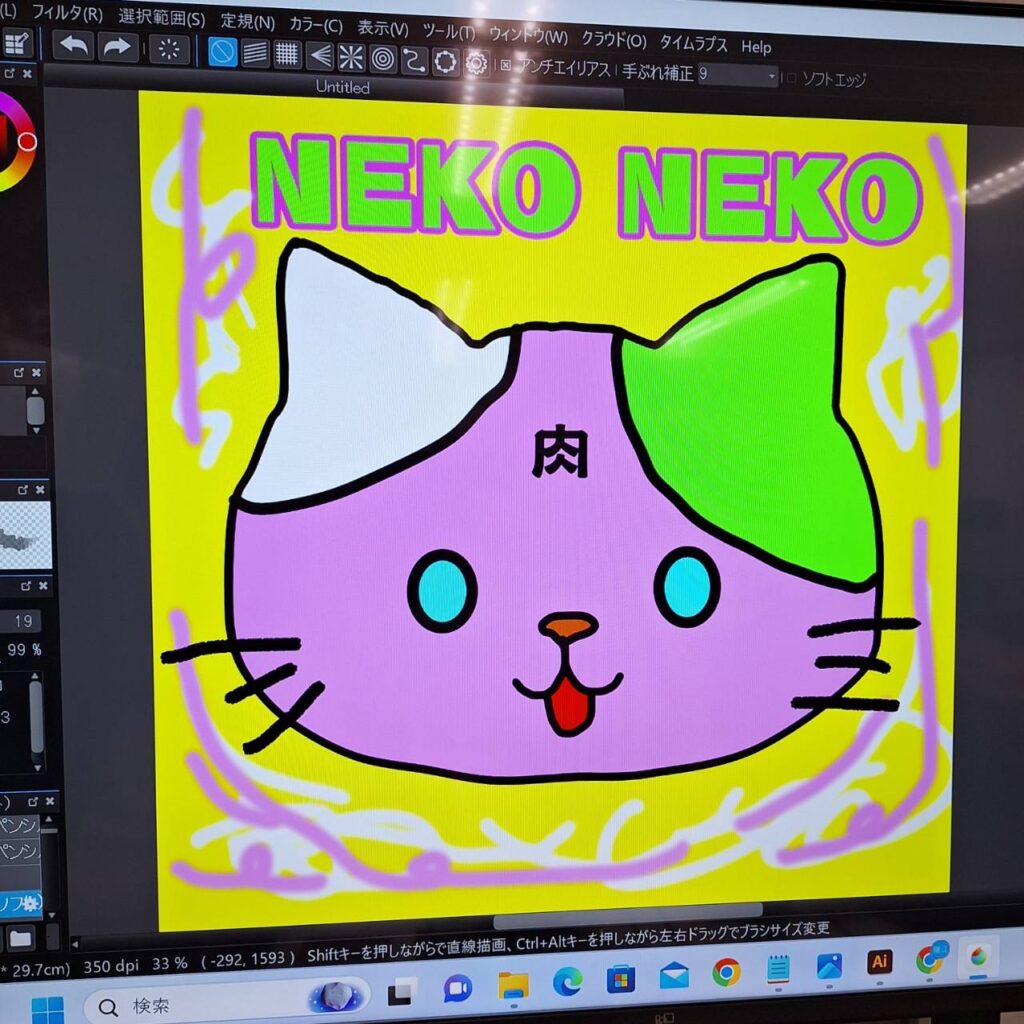
Task: Select the radial lines snap guide
Action: pyautogui.click(x=351, y=57)
